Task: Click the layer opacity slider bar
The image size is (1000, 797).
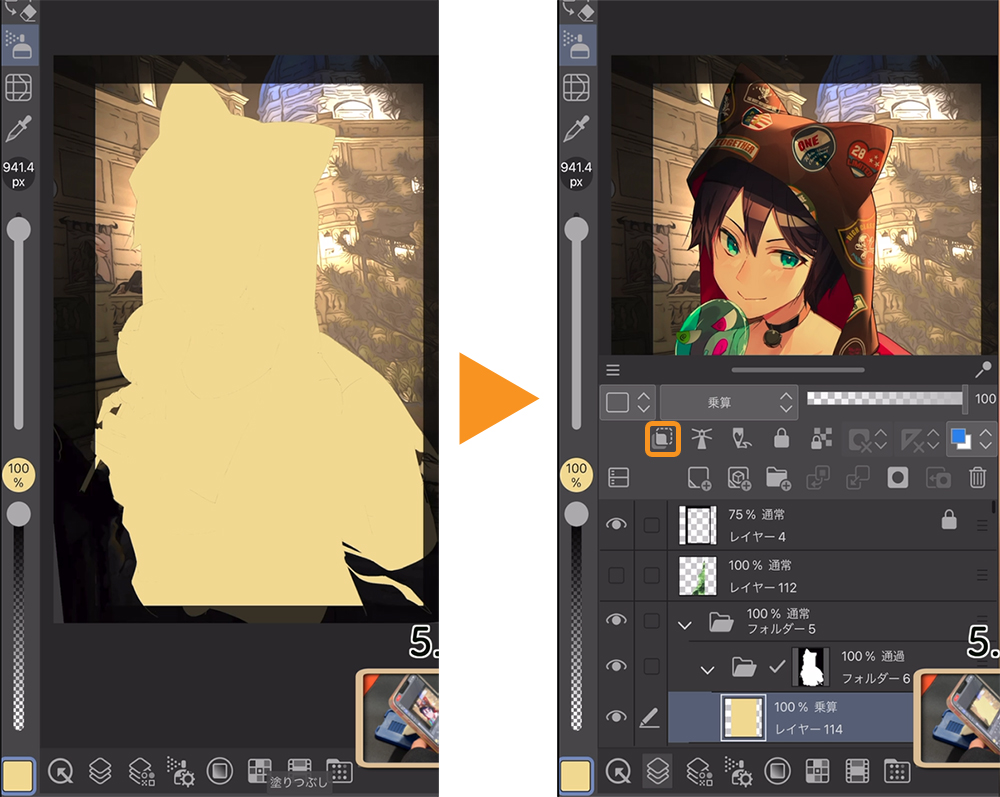Action: [885, 398]
